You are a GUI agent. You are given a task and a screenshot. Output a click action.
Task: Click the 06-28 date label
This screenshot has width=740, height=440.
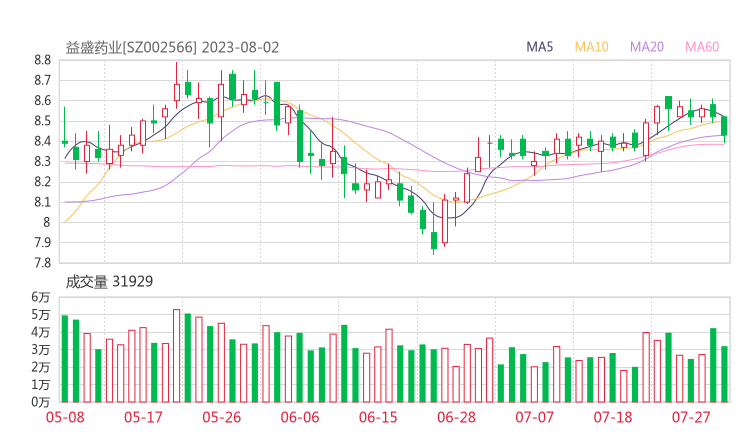click(x=456, y=417)
